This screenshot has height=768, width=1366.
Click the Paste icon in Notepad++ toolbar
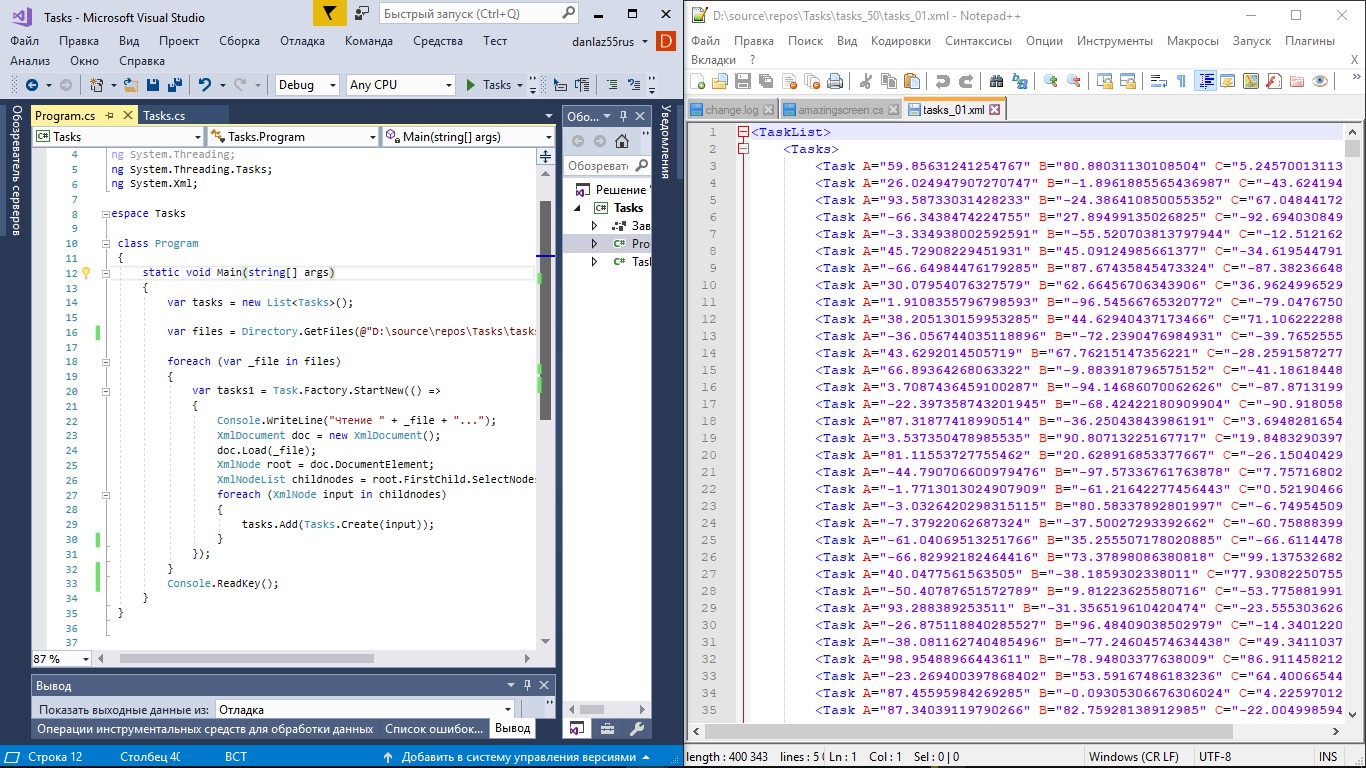(x=912, y=82)
